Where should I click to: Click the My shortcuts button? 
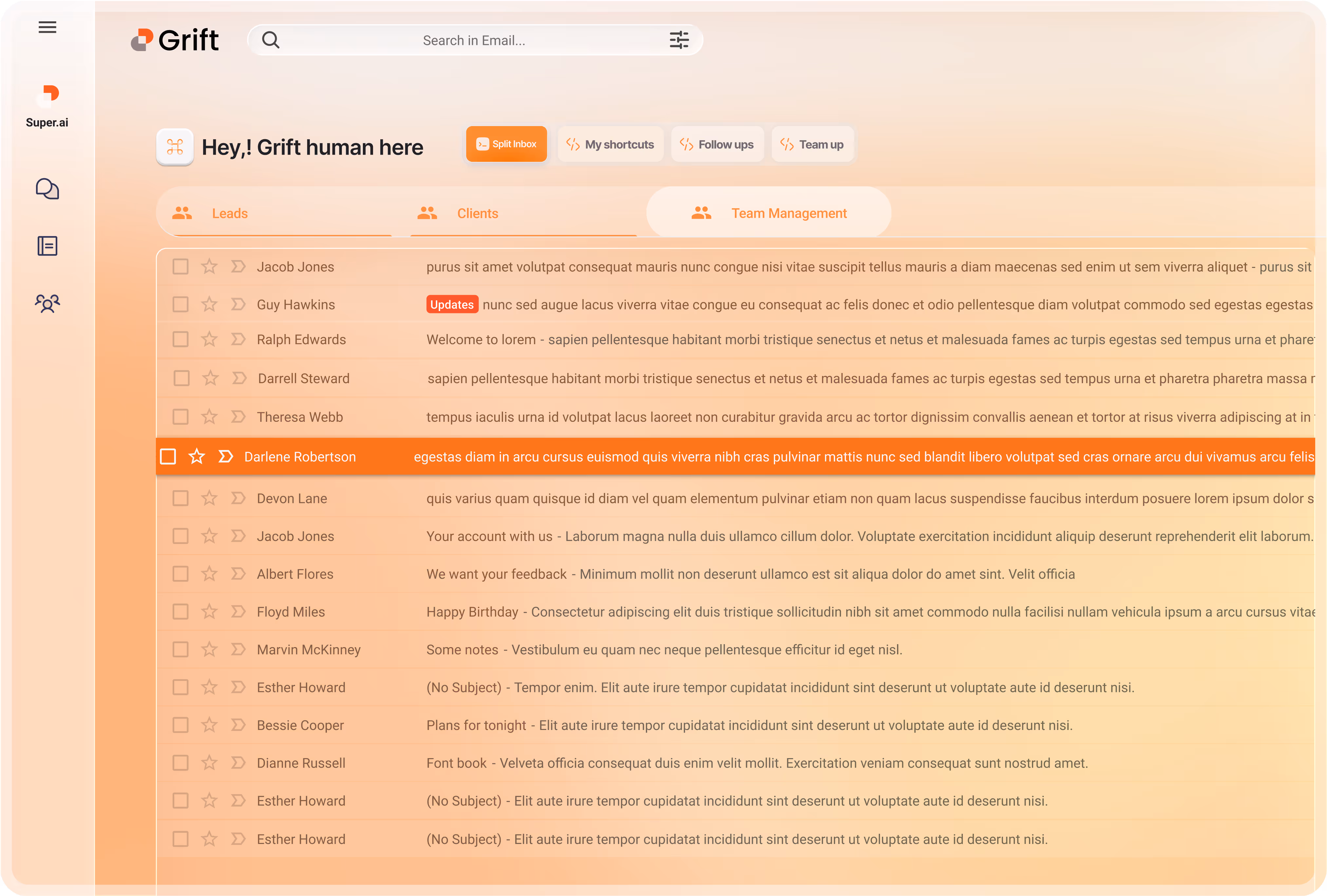[610, 144]
